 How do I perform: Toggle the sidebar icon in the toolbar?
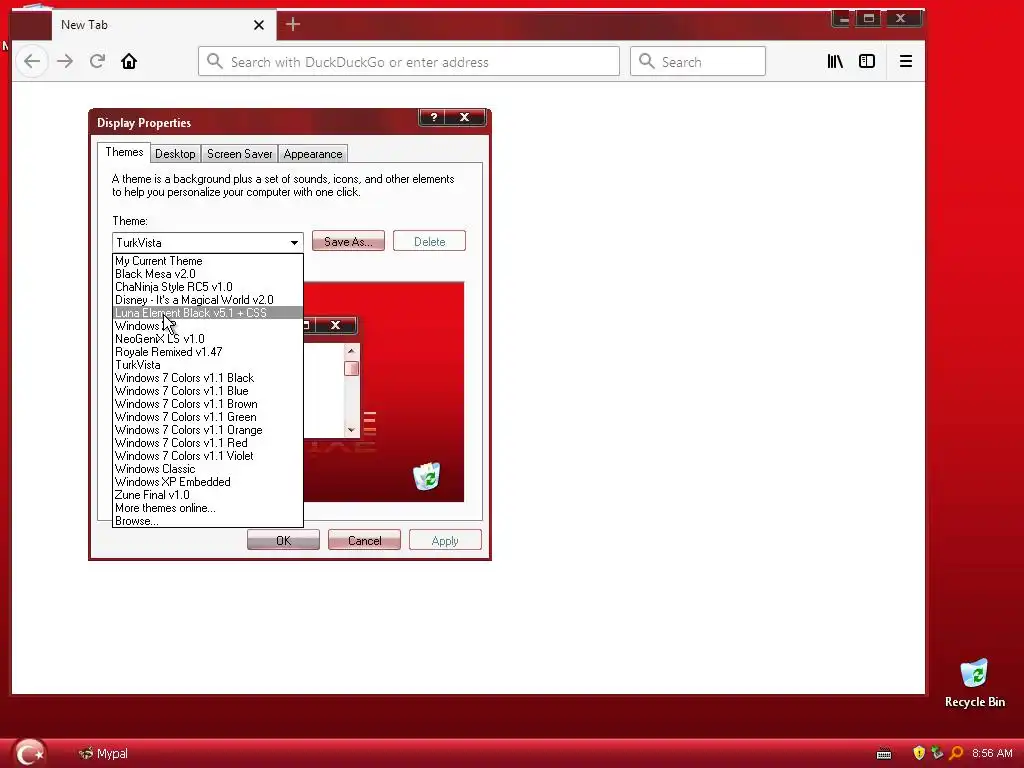click(x=867, y=61)
